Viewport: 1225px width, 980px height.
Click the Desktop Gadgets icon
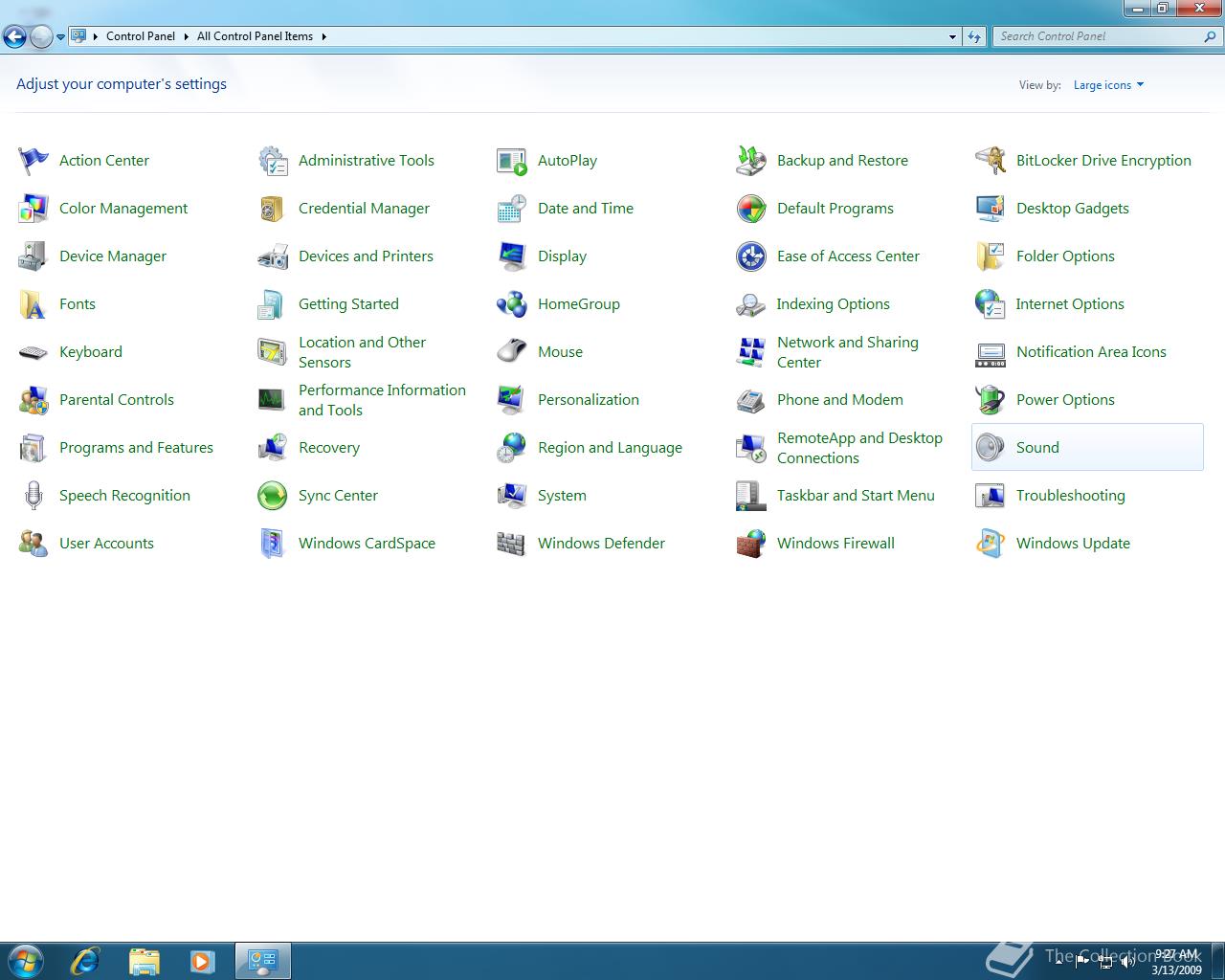991,209
